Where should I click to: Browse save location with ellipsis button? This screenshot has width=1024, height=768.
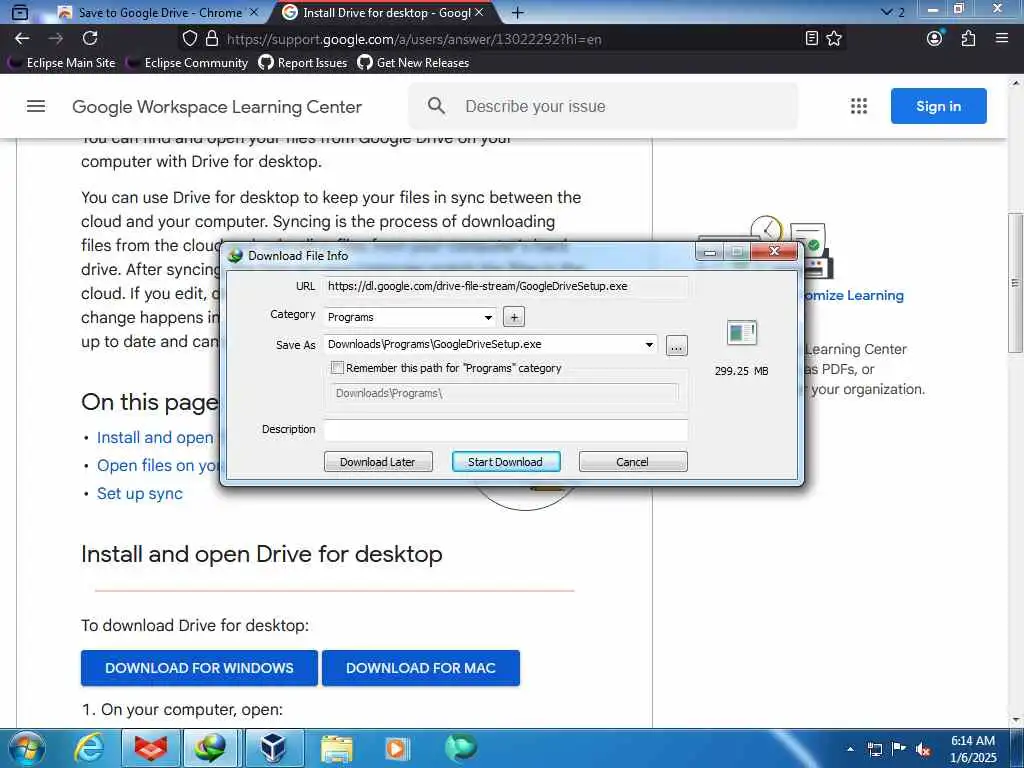(677, 345)
